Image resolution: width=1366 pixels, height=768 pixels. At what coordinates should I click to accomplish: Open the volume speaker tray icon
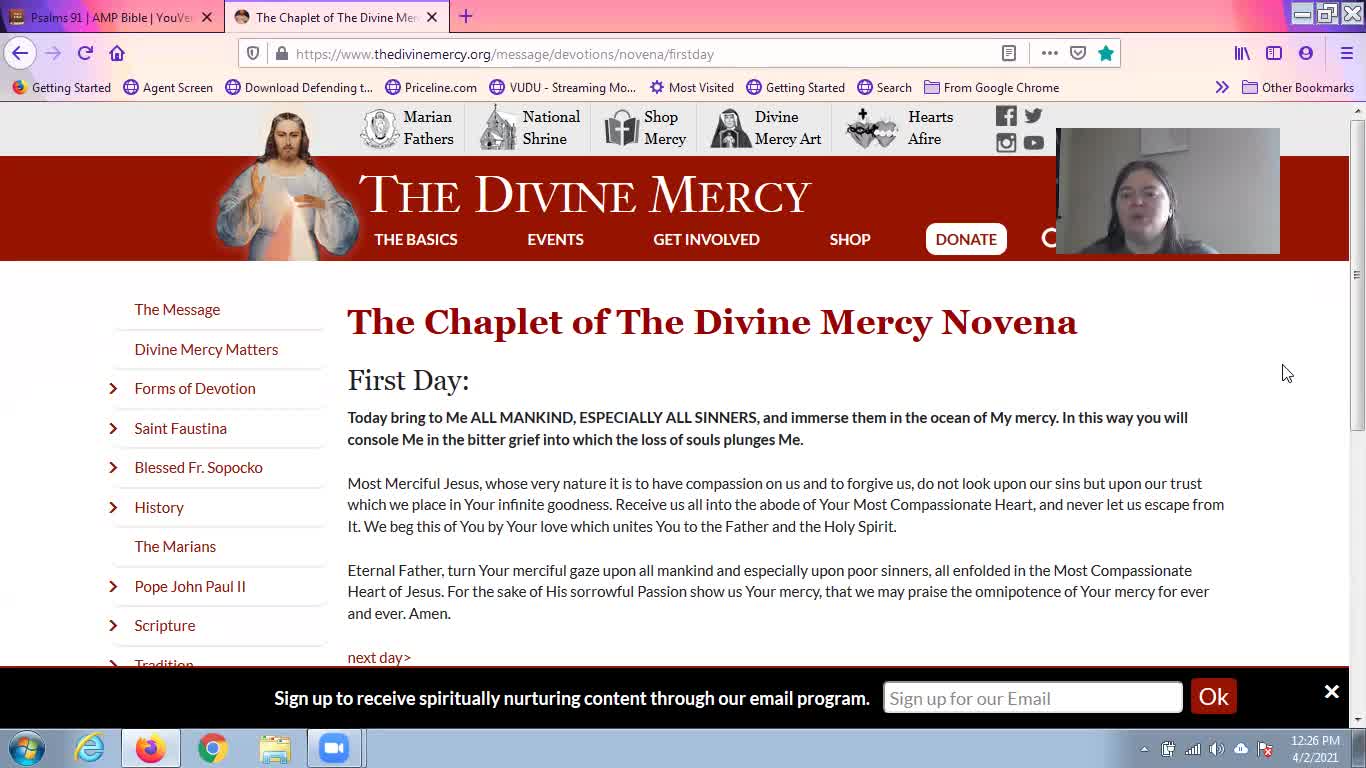(1217, 749)
